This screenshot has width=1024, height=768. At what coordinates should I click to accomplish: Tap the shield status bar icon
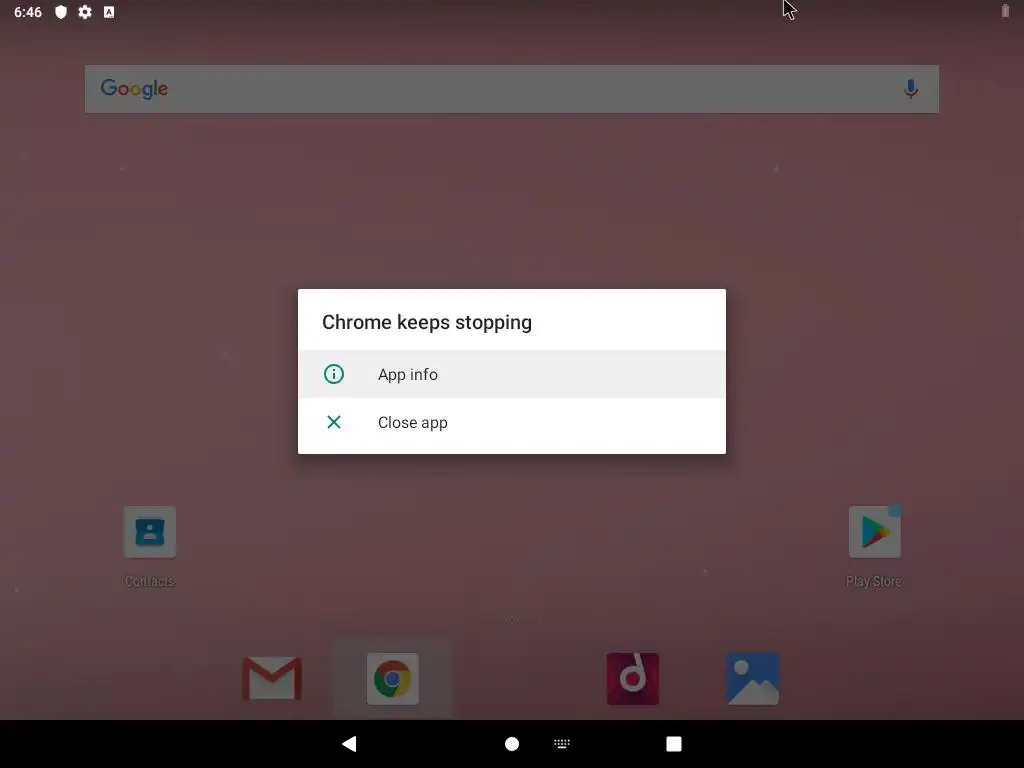point(61,12)
